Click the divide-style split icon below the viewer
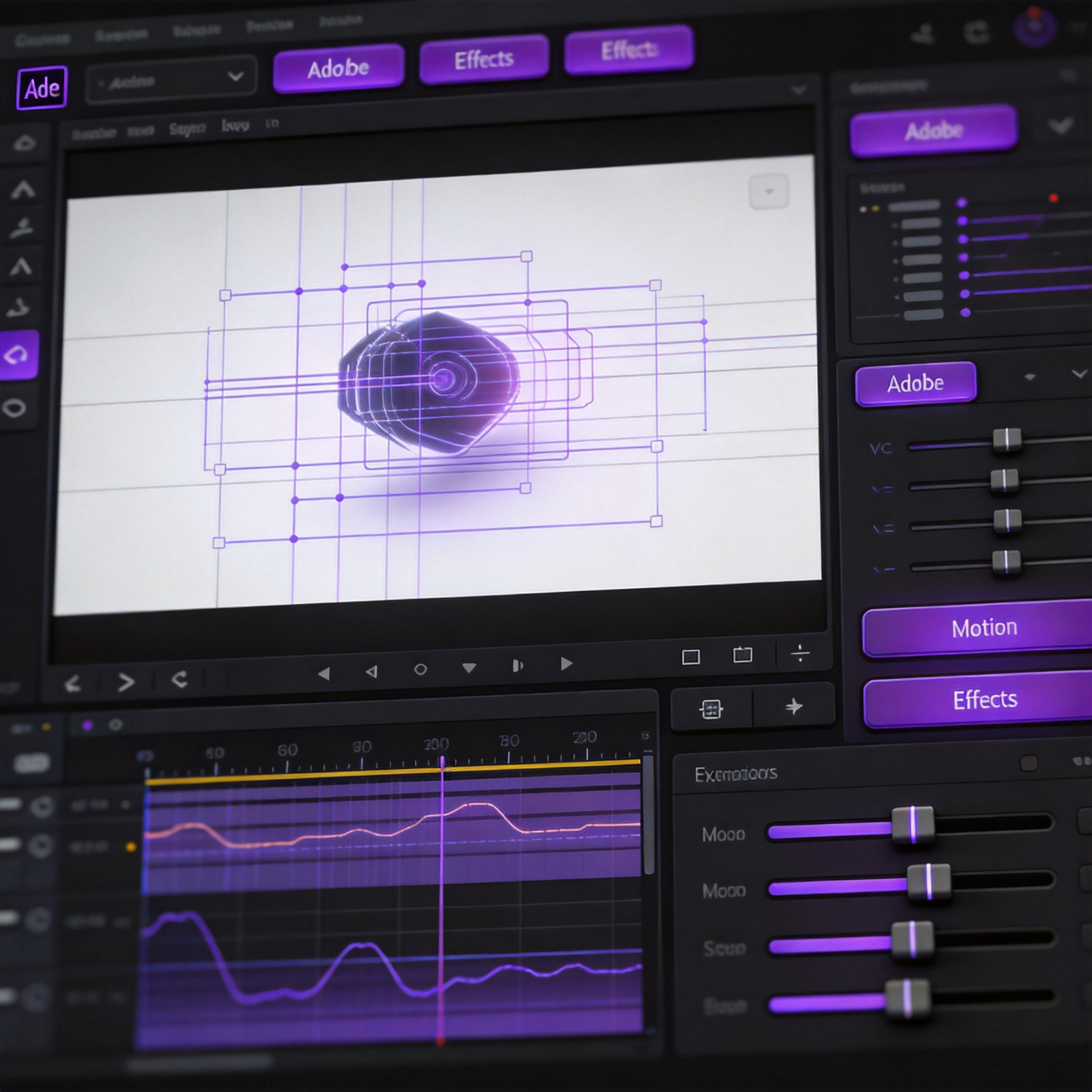The height and width of the screenshot is (1092, 1092). [x=800, y=653]
